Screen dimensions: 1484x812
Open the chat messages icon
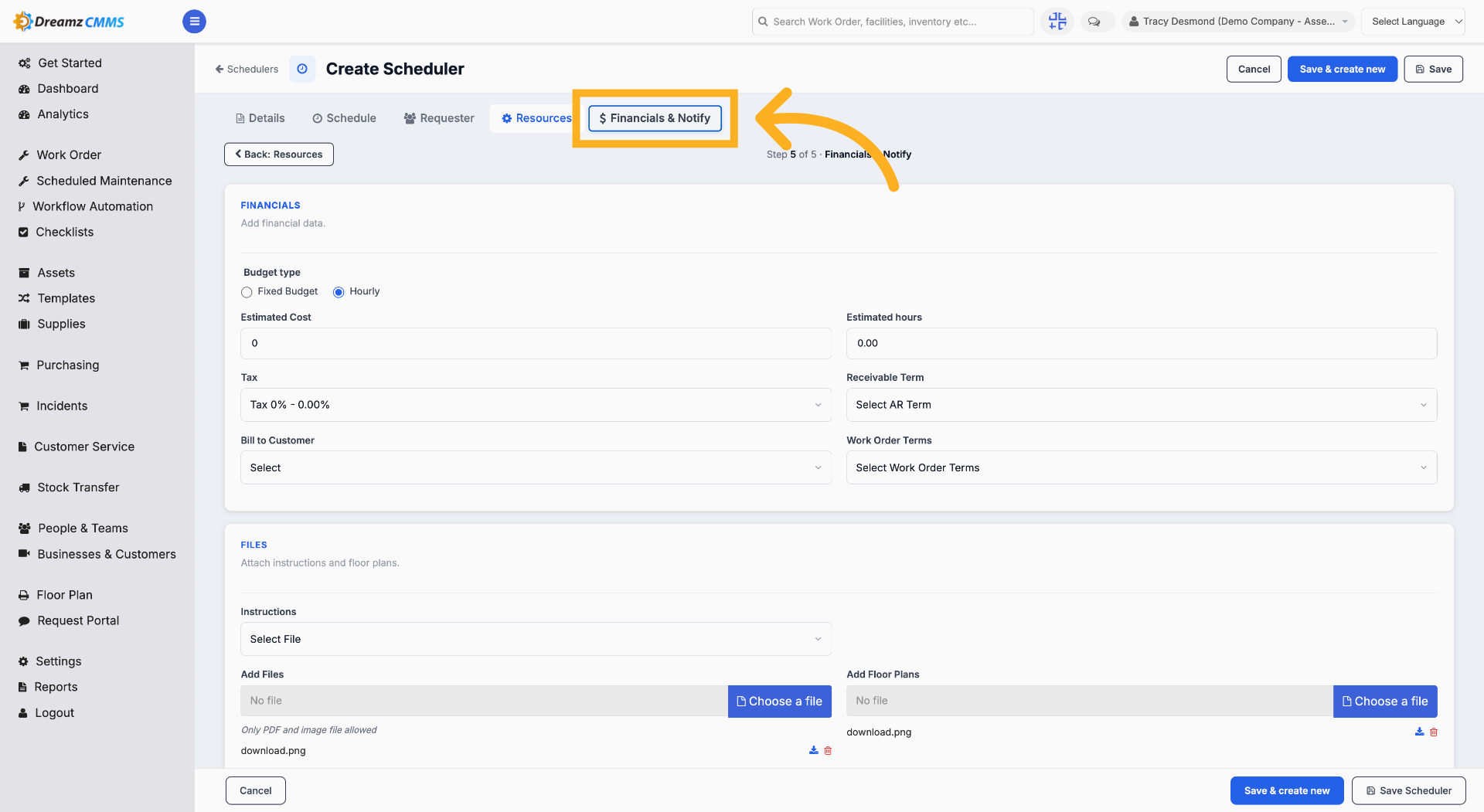1094,22
